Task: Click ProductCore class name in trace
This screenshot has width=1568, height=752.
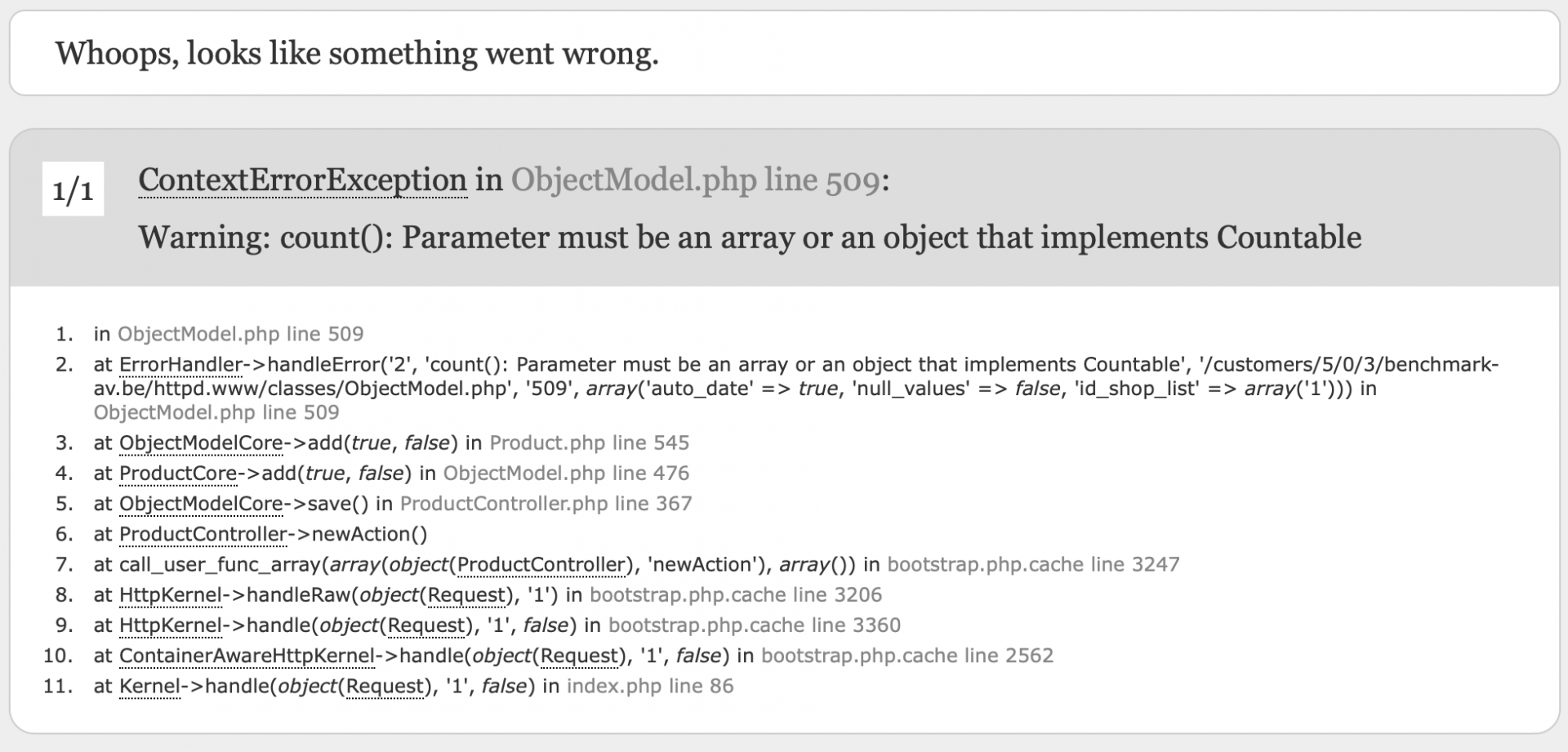Action: [178, 473]
